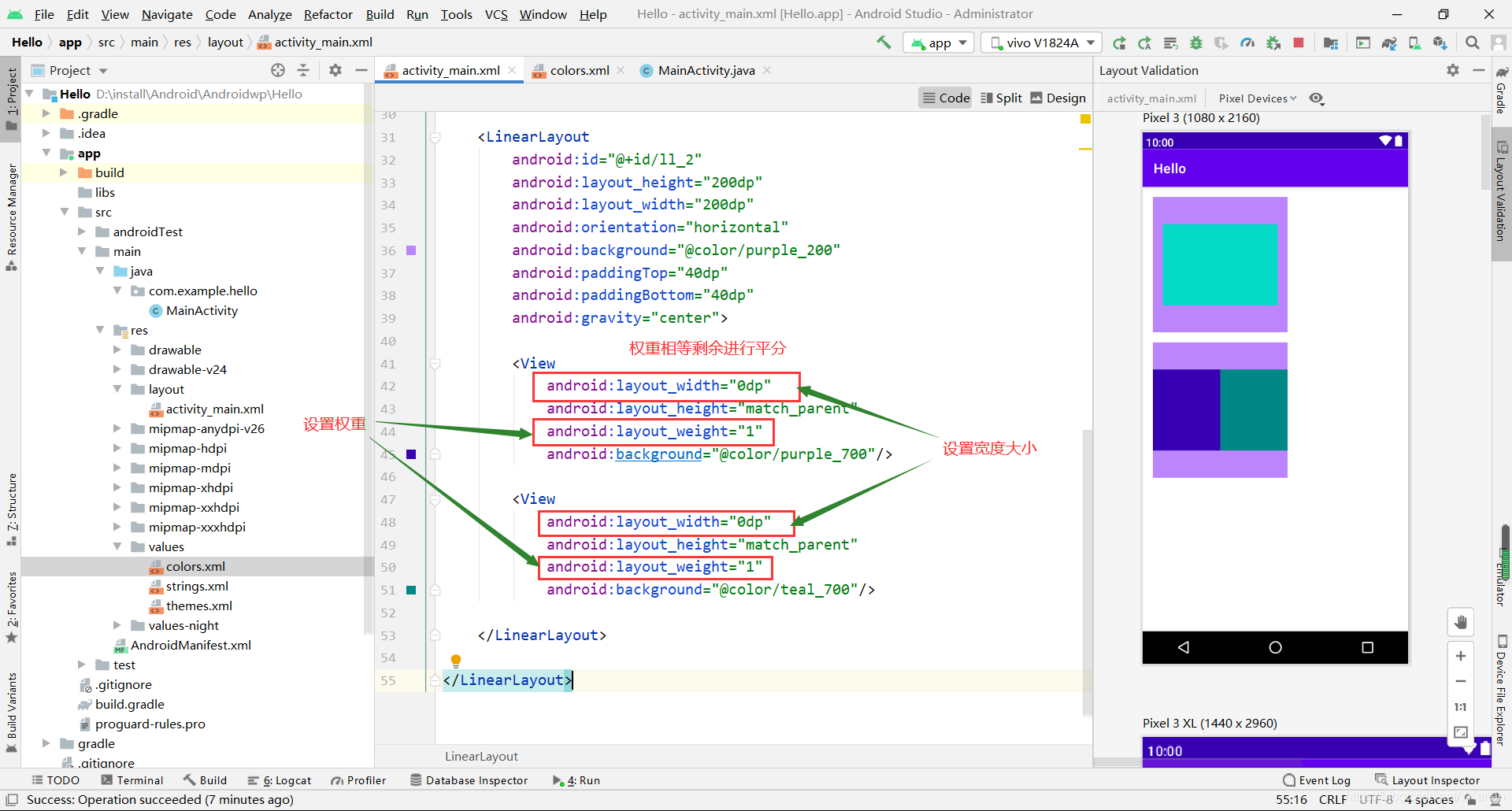Click the red Stop button

coord(1299,43)
